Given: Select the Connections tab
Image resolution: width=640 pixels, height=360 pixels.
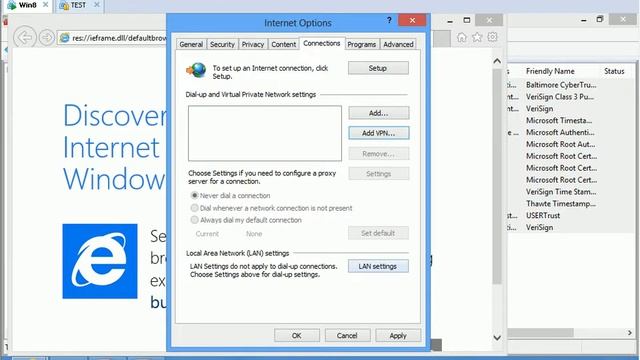Looking at the screenshot, I should pyautogui.click(x=322, y=43).
